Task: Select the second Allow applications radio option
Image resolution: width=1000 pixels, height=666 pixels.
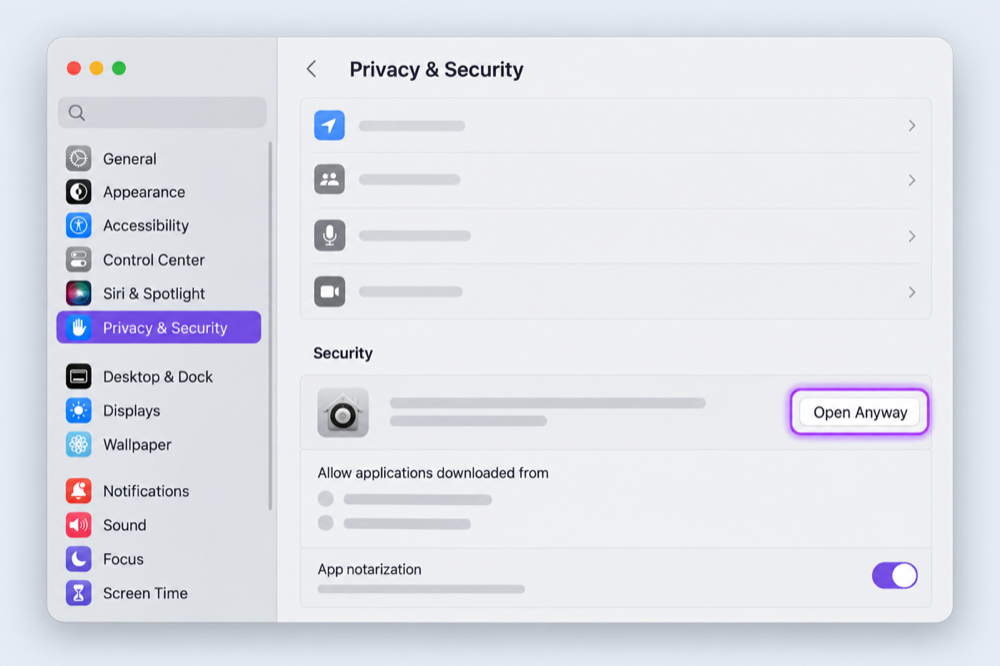Action: 325,523
